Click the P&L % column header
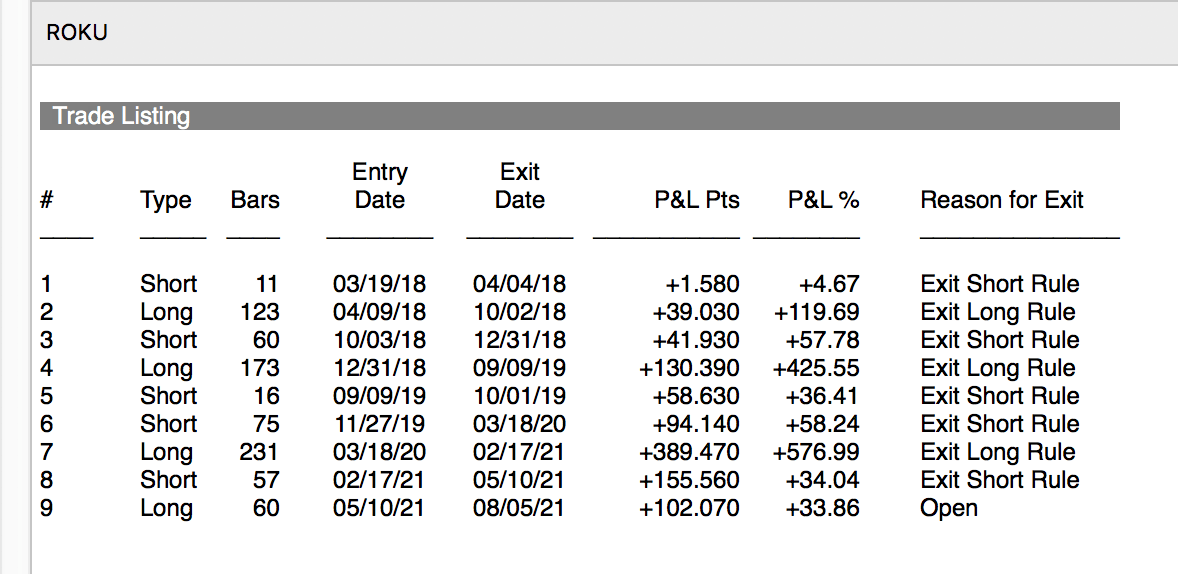1178x574 pixels. point(823,200)
